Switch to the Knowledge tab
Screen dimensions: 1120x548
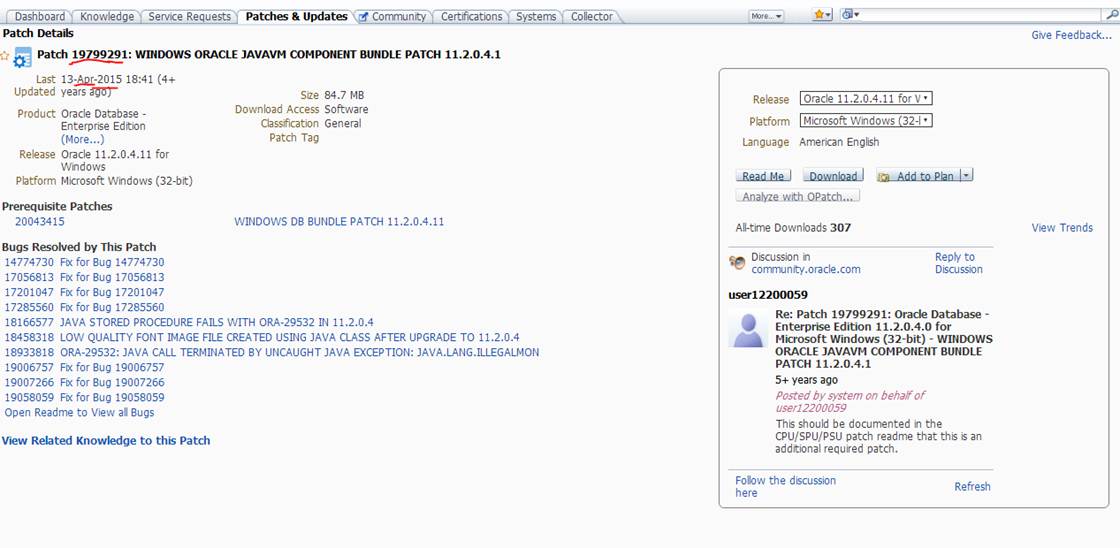tap(107, 16)
